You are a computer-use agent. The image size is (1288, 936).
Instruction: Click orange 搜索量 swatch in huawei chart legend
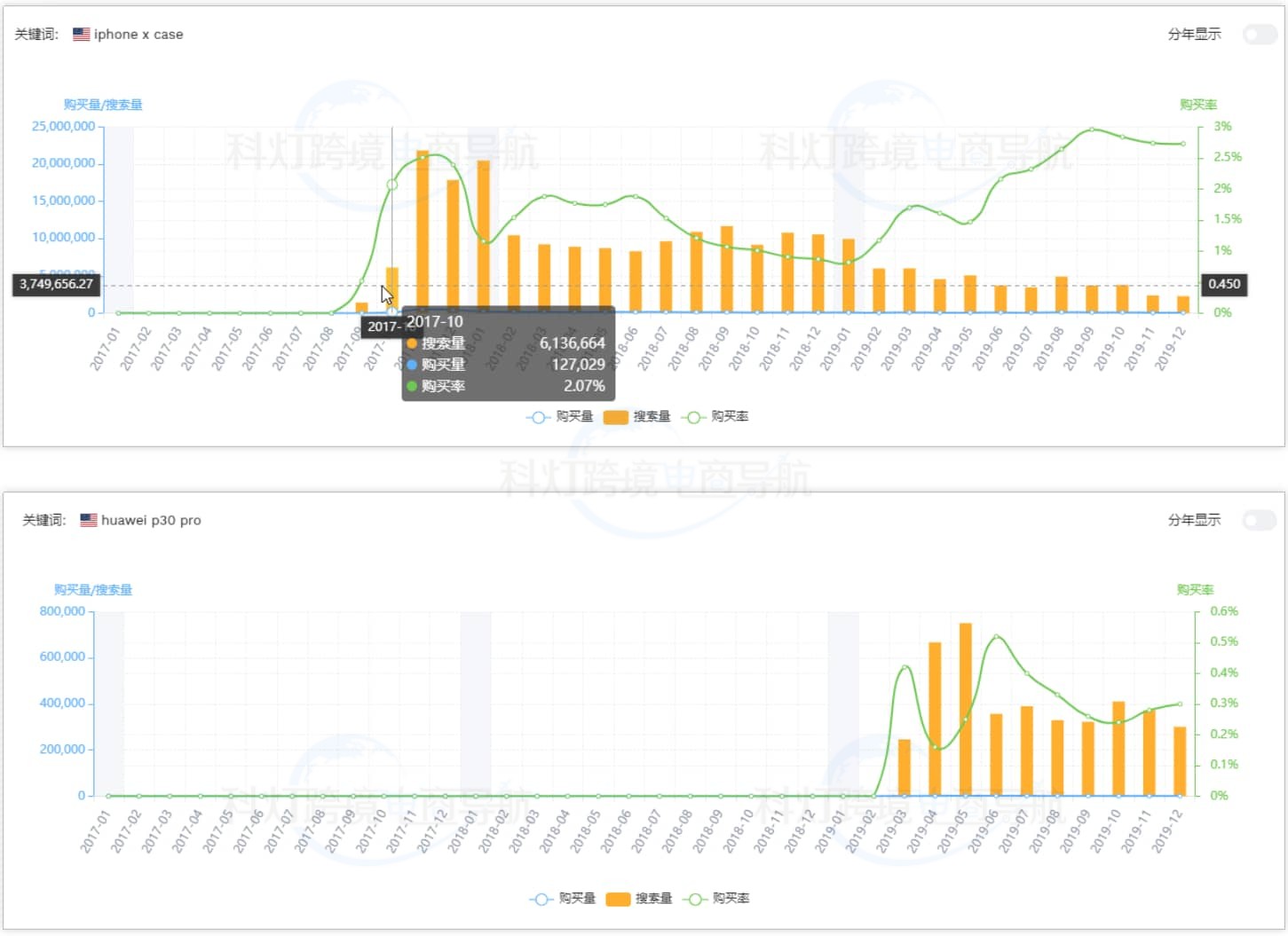[618, 899]
